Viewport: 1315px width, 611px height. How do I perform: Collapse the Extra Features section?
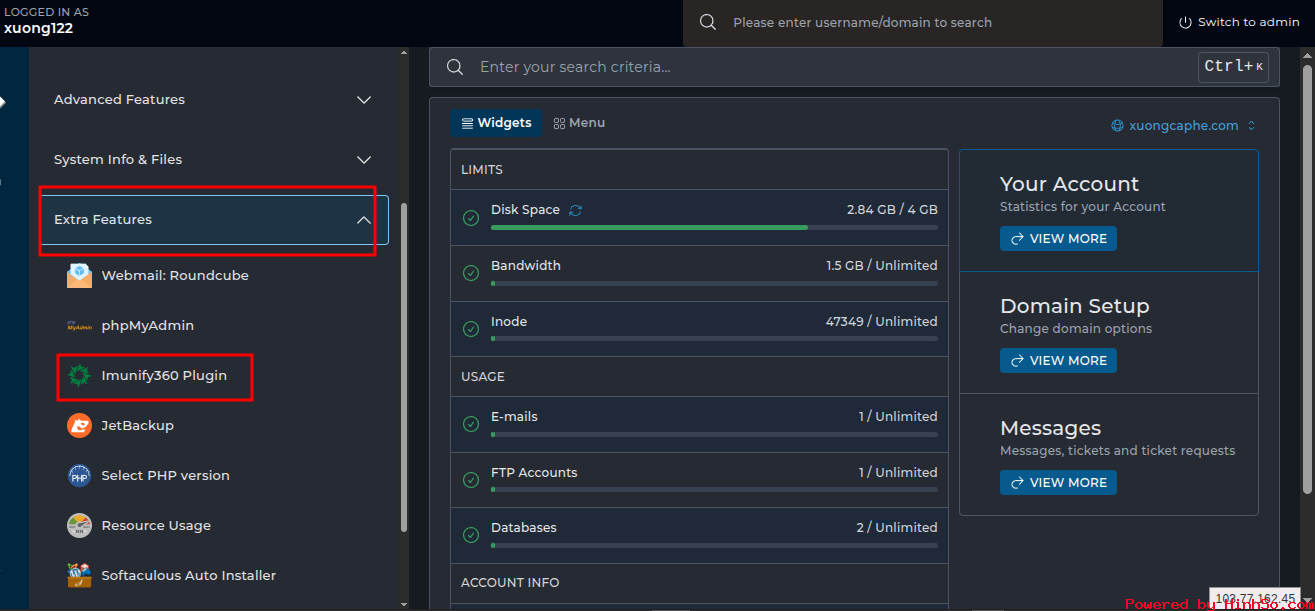click(364, 220)
